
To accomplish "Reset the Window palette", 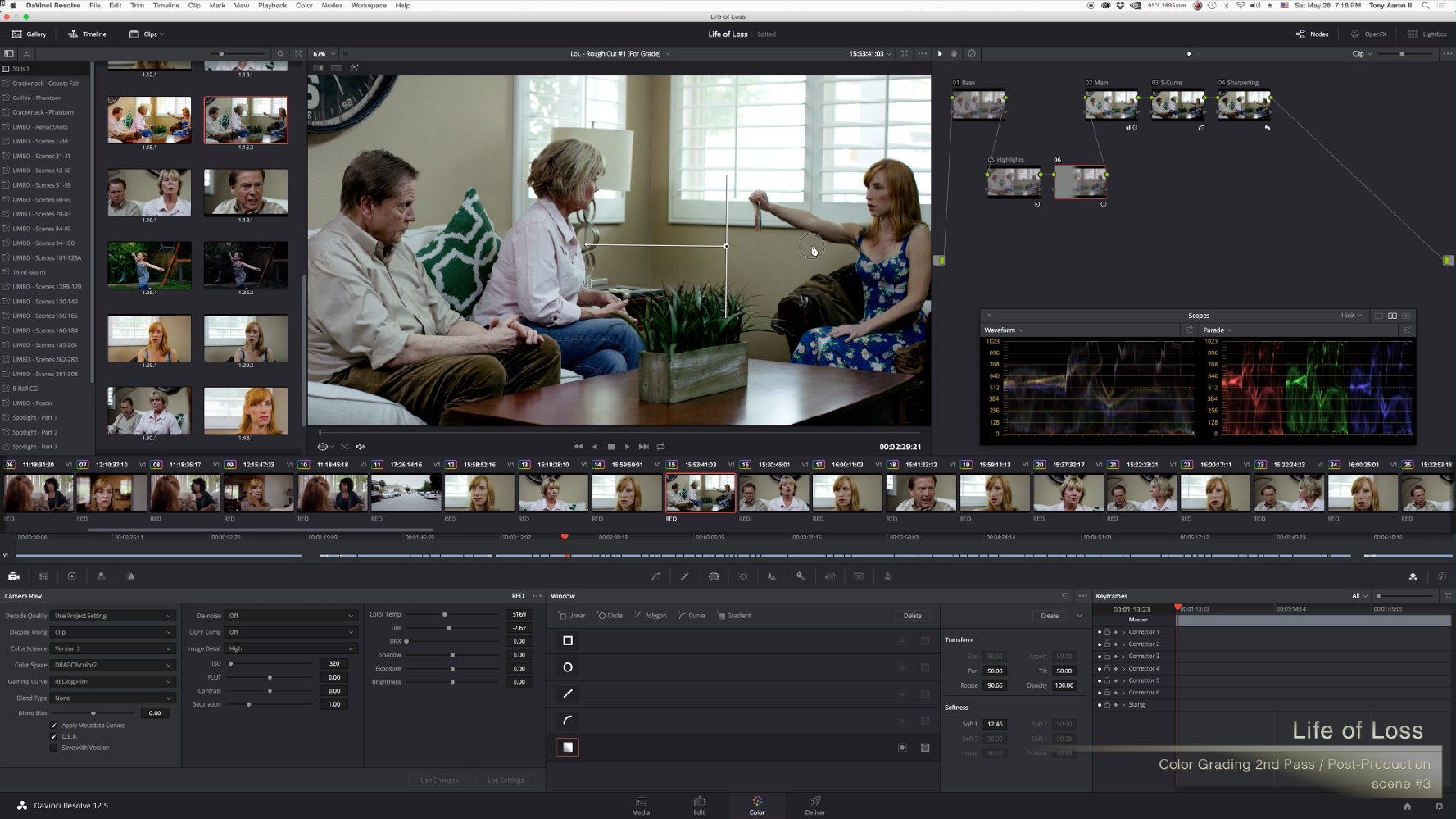I will pyautogui.click(x=1065, y=596).
